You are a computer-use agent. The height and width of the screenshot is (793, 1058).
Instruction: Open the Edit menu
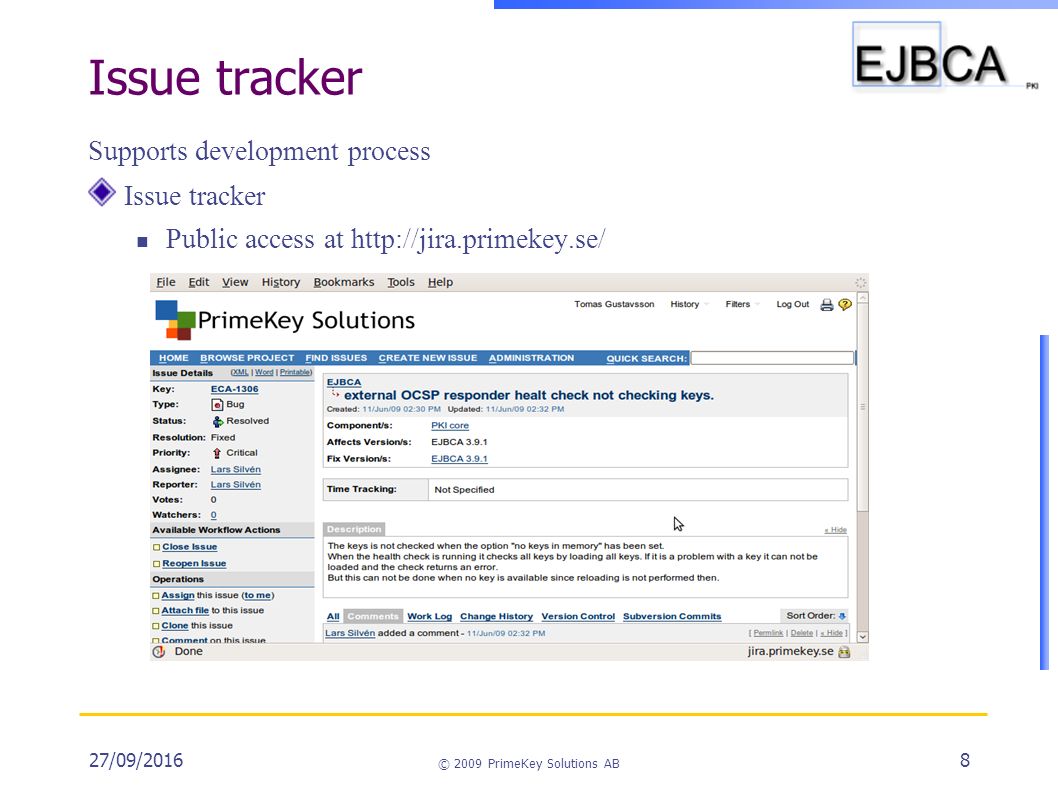point(198,282)
